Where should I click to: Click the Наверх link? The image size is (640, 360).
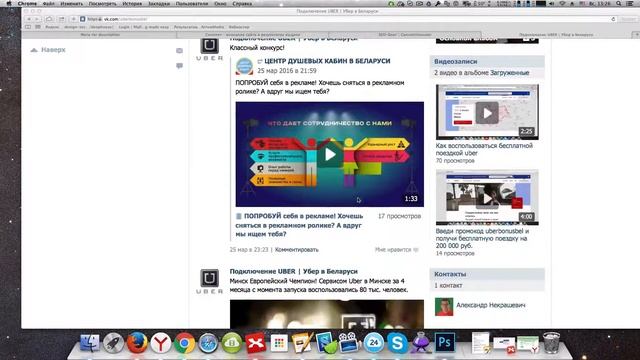click(53, 50)
